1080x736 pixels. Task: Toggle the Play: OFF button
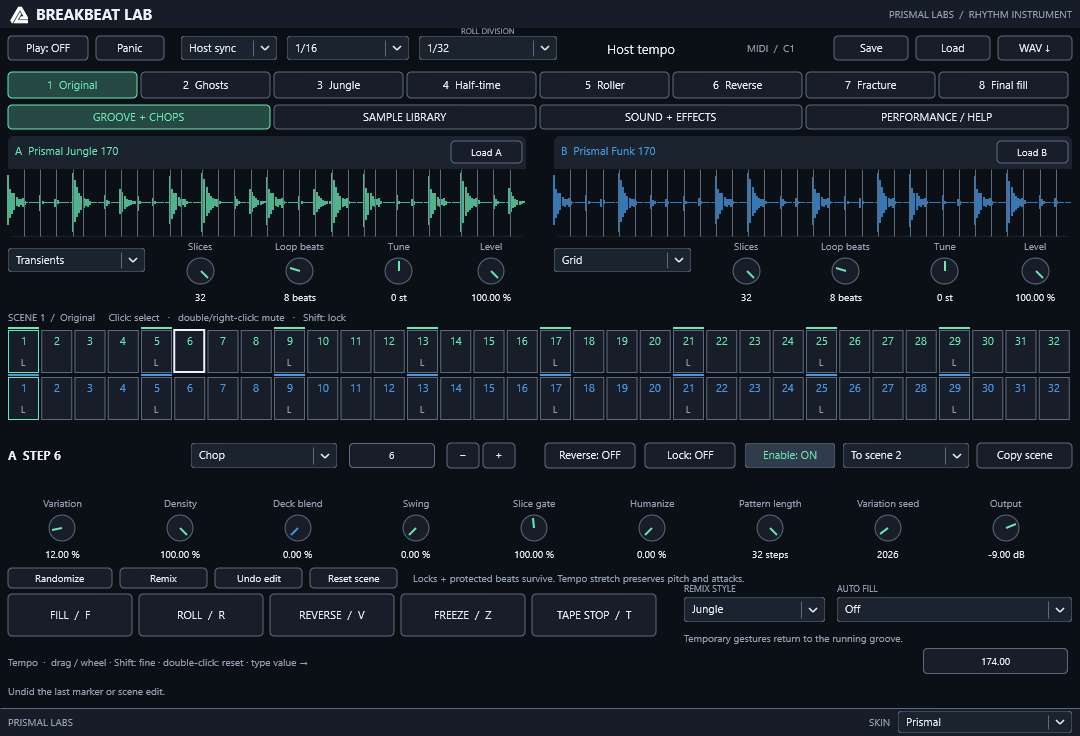[48, 48]
